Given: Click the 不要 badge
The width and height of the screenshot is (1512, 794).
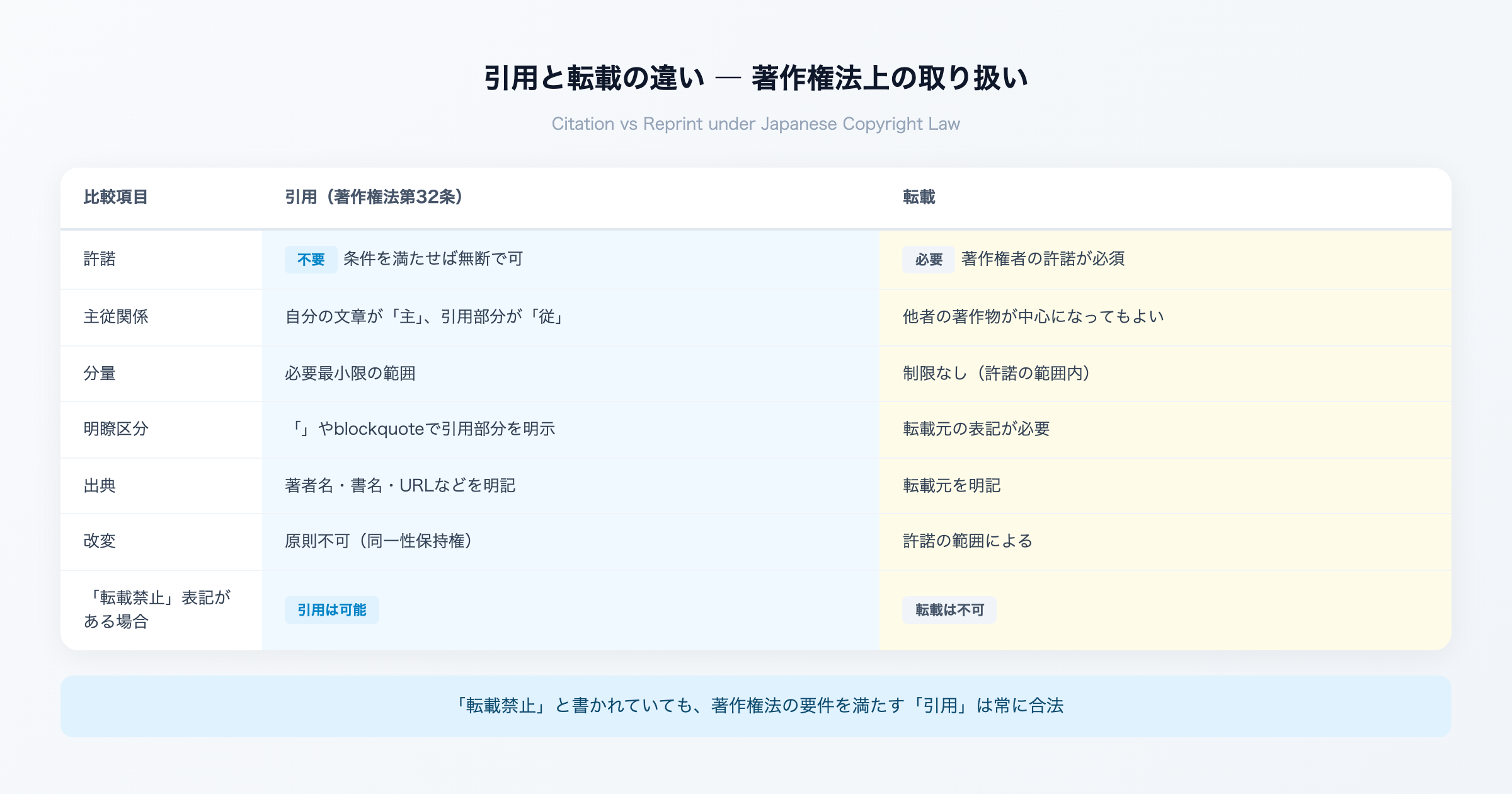Looking at the screenshot, I should (x=311, y=260).
